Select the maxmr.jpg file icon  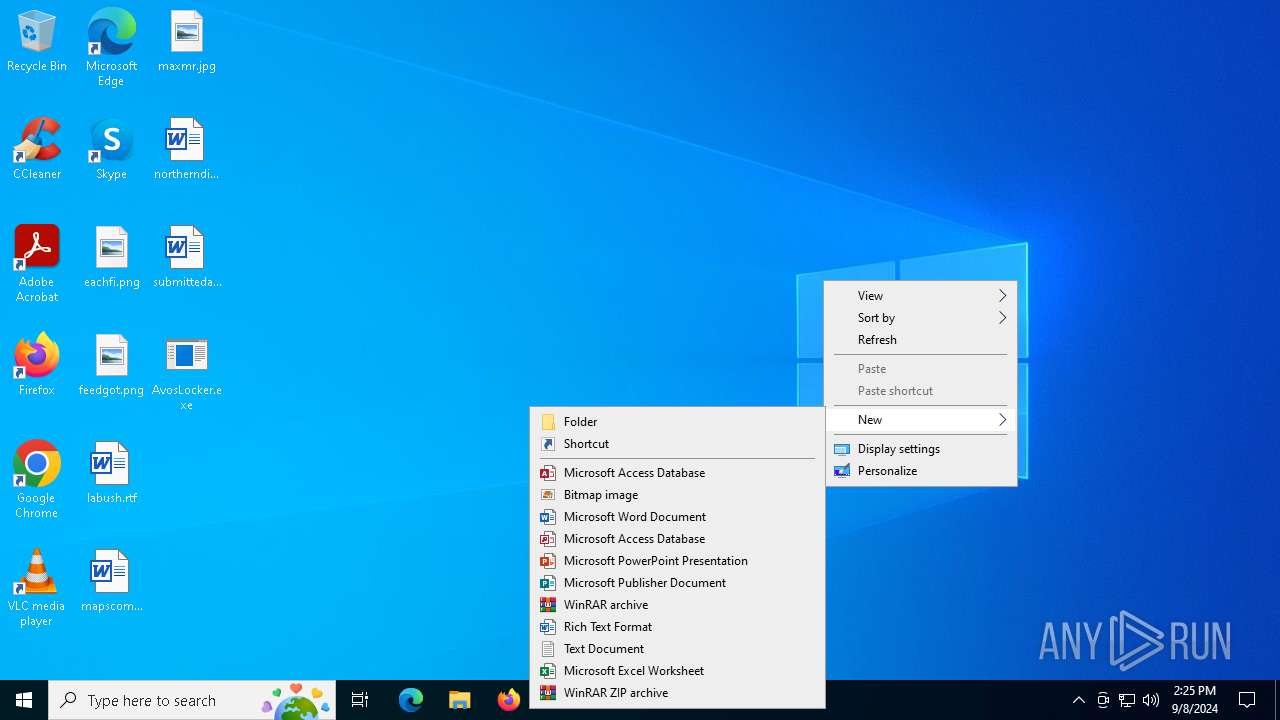point(187,42)
